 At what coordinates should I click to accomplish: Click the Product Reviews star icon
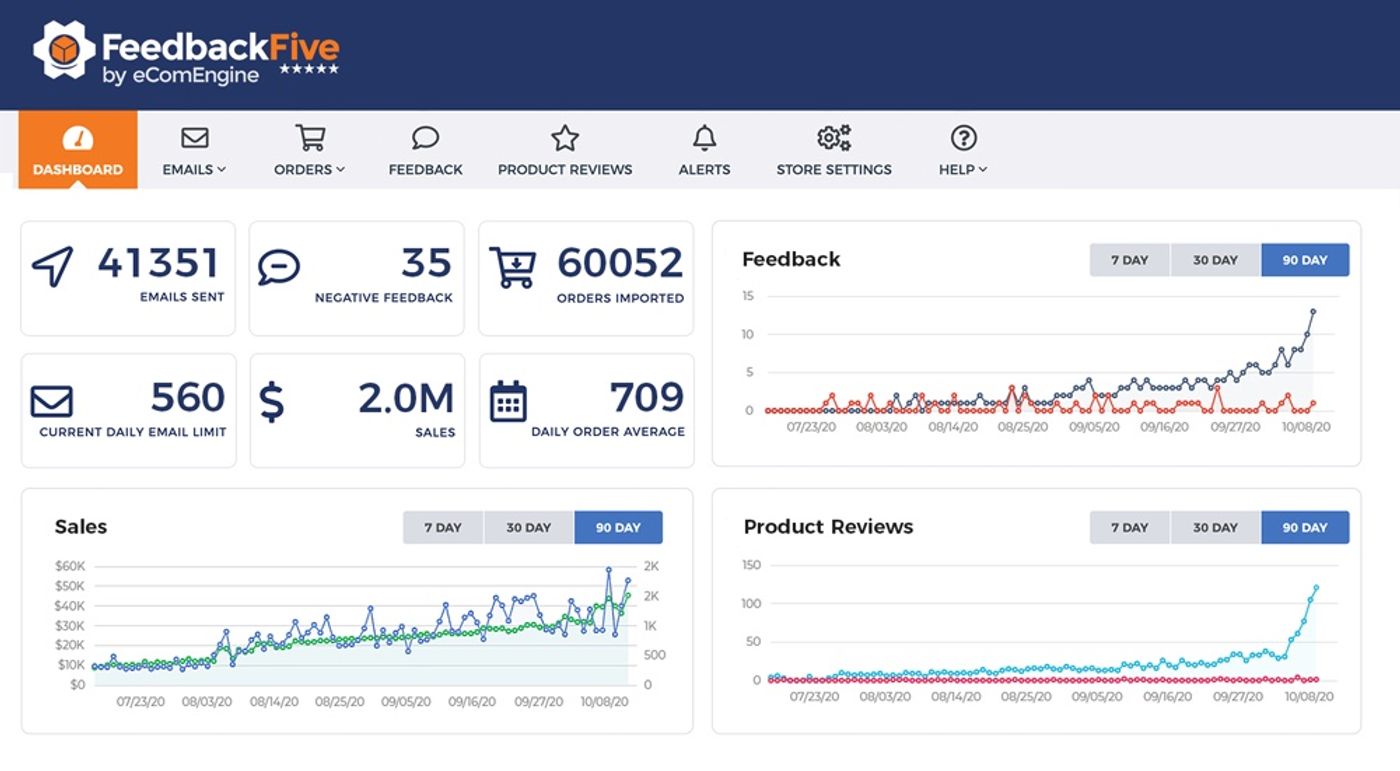pos(565,138)
